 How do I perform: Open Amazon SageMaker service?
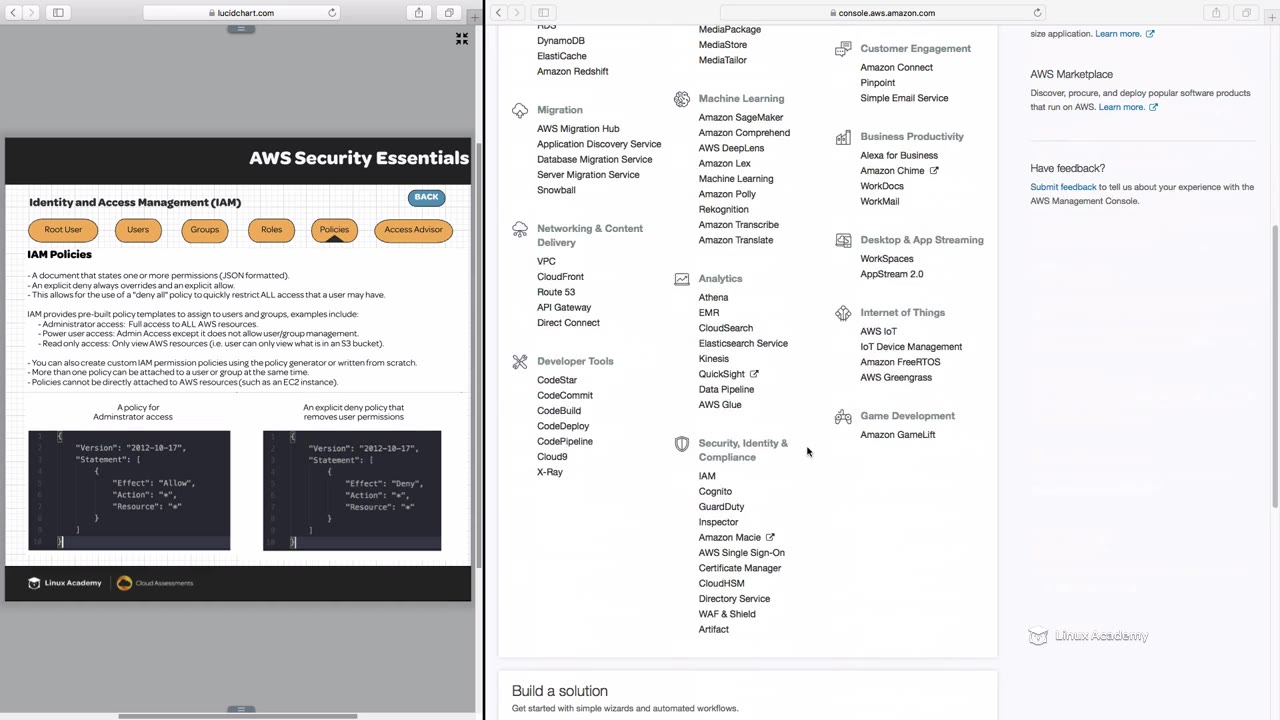tap(741, 118)
